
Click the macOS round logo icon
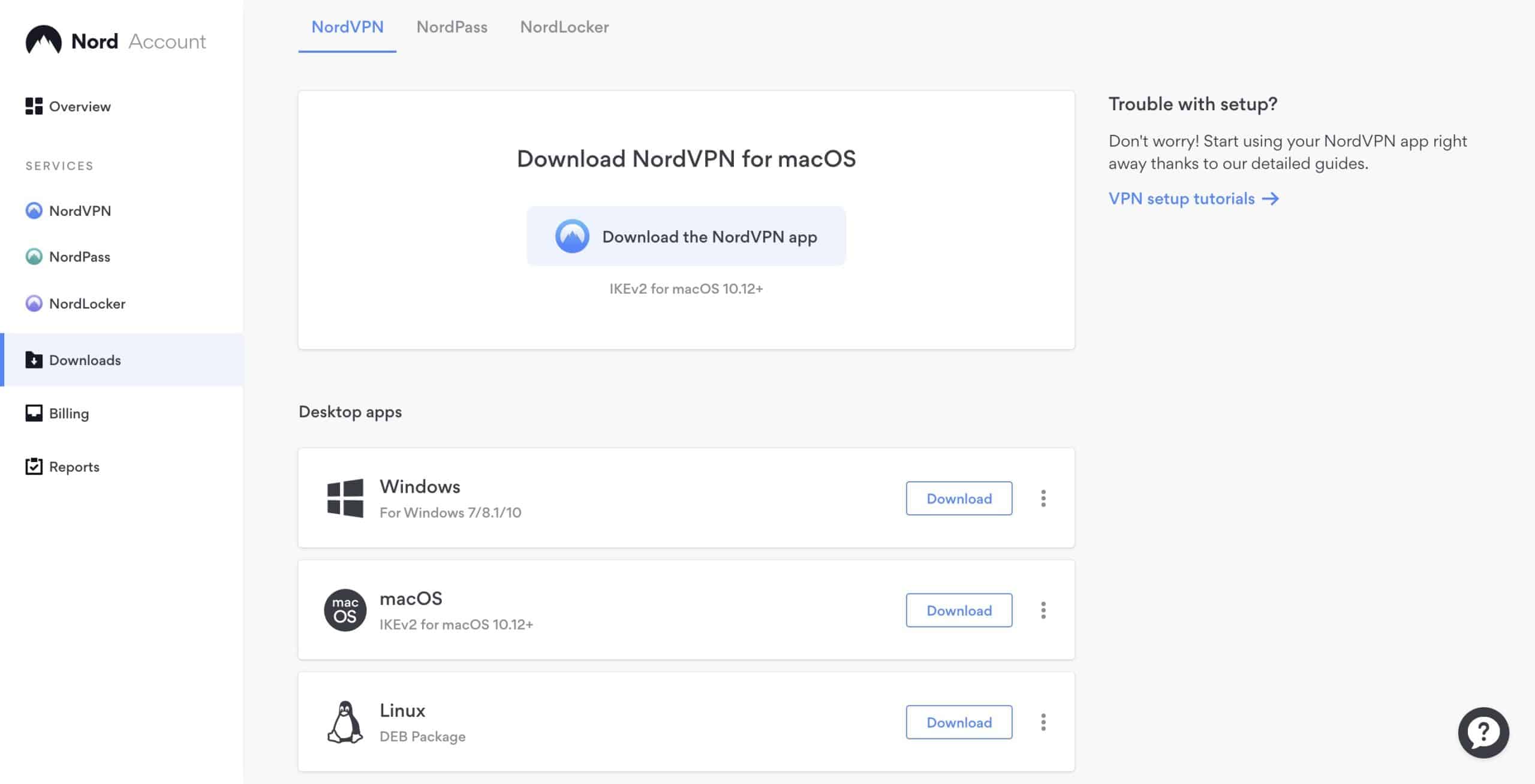click(345, 610)
